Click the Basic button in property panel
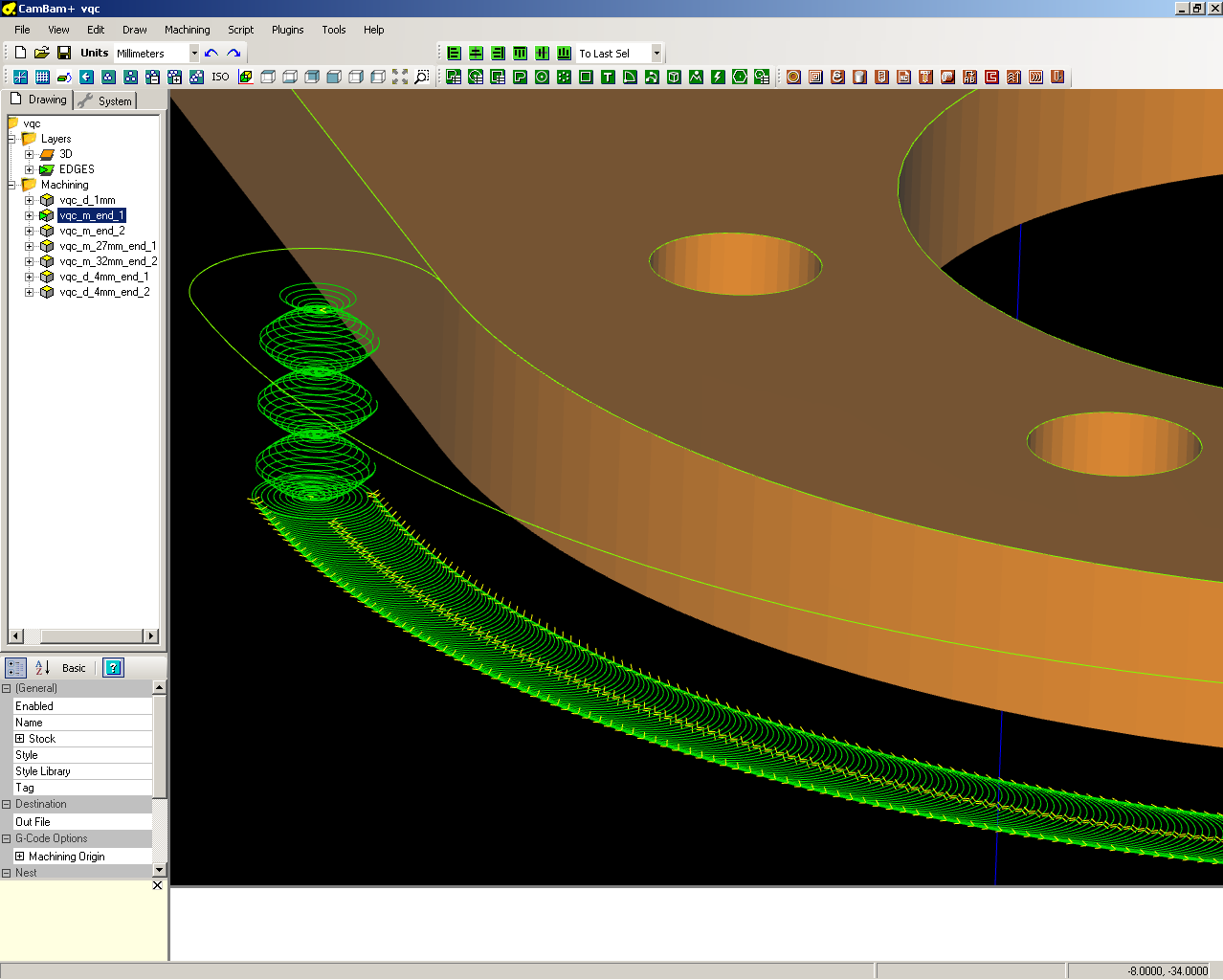The width and height of the screenshot is (1223, 980). [74, 668]
